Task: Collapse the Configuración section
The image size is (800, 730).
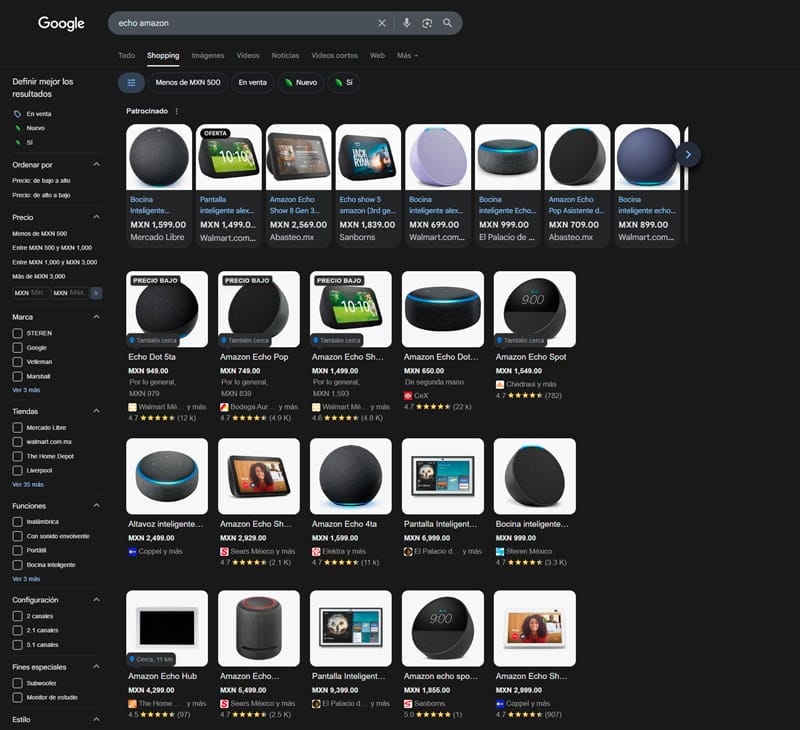Action: (x=96, y=600)
